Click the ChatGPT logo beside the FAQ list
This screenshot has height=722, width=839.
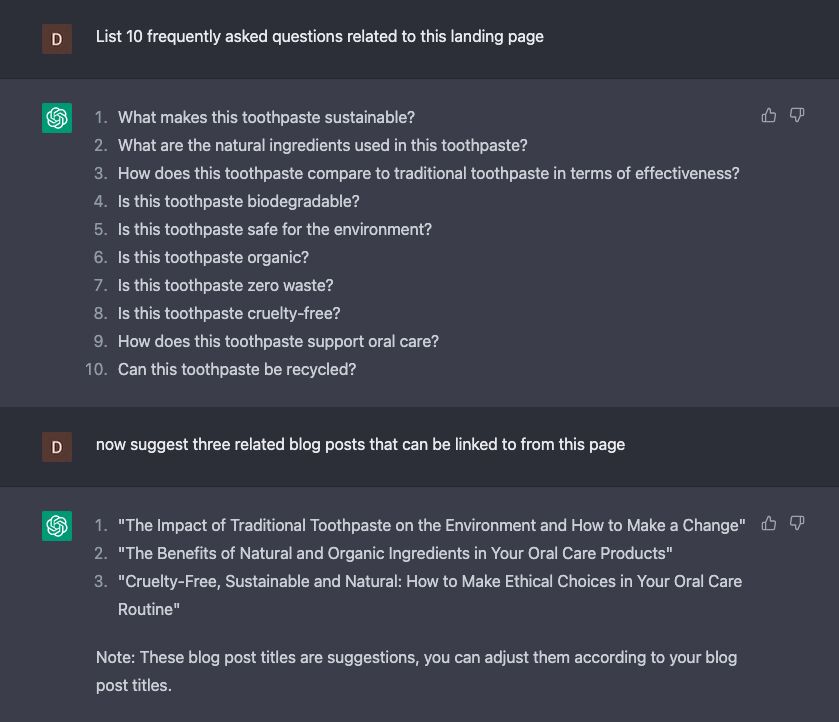(x=57, y=118)
